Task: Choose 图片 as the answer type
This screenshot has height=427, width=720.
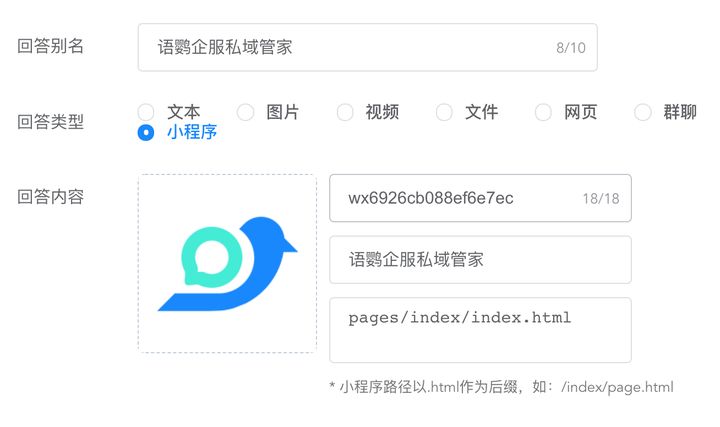Action: (245, 112)
